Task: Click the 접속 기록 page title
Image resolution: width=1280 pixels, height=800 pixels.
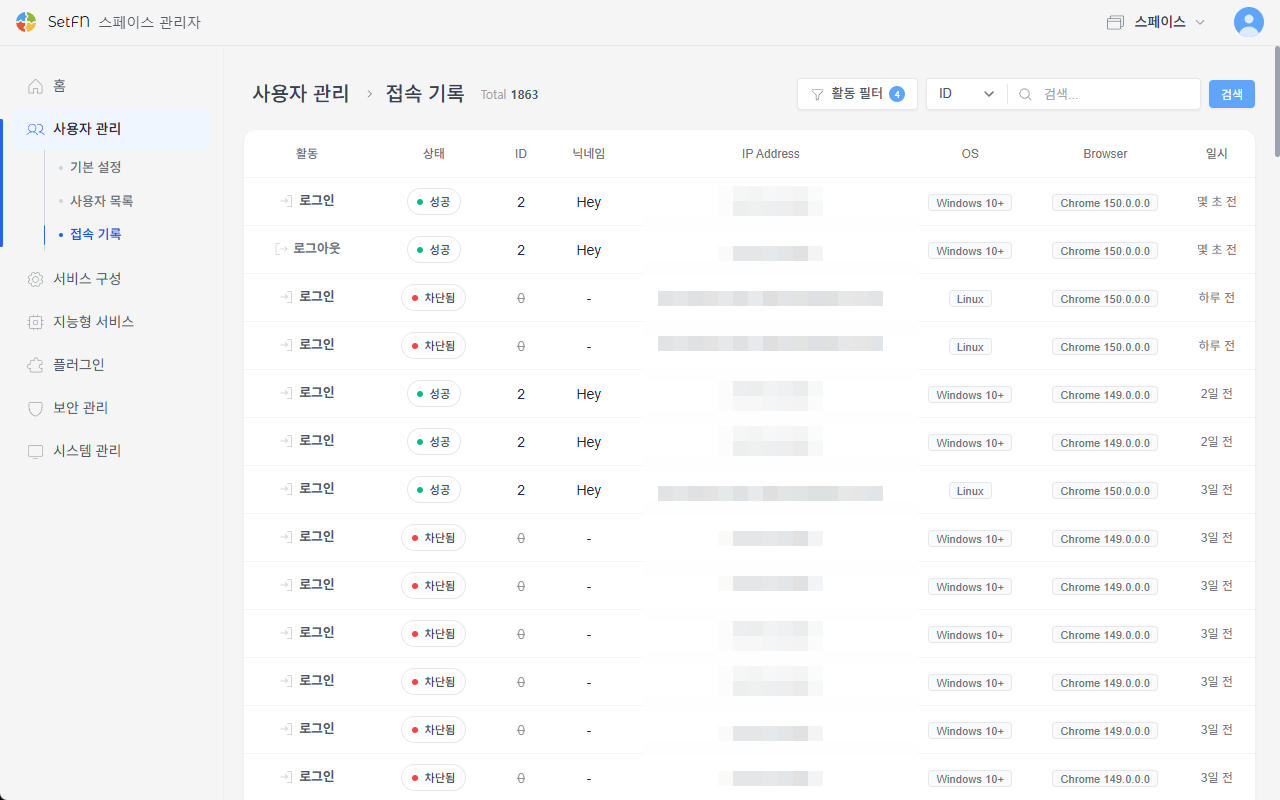Action: pos(425,94)
